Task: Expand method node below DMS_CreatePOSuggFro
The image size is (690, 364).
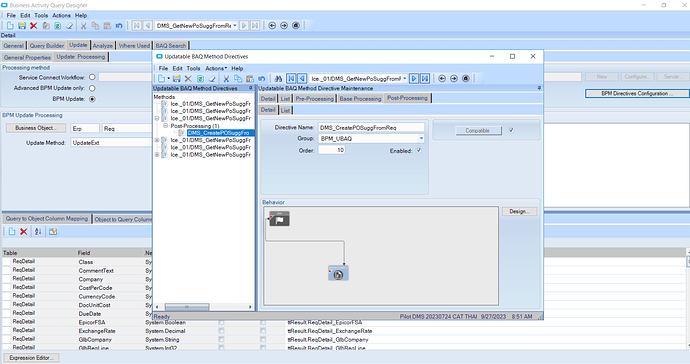Action: pos(157,140)
